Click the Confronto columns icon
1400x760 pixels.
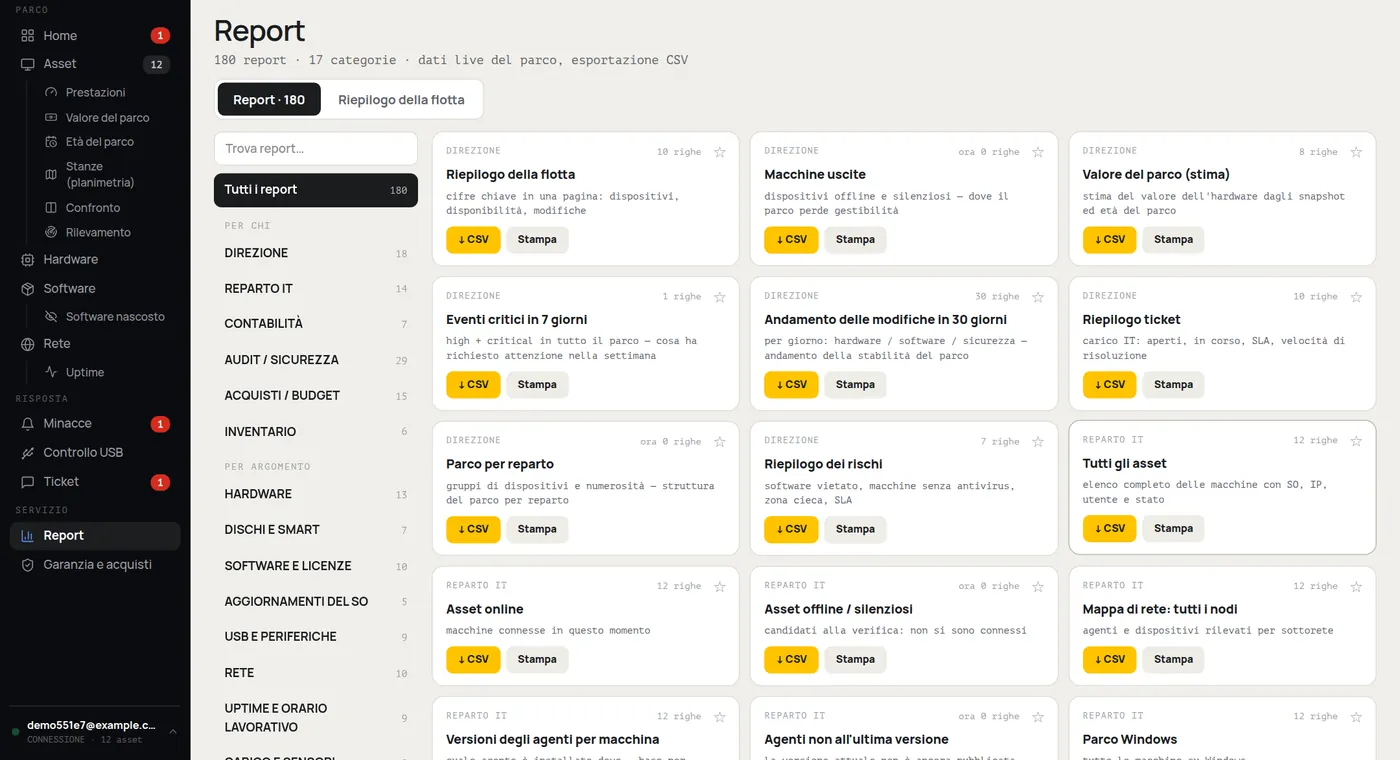click(x=52, y=208)
